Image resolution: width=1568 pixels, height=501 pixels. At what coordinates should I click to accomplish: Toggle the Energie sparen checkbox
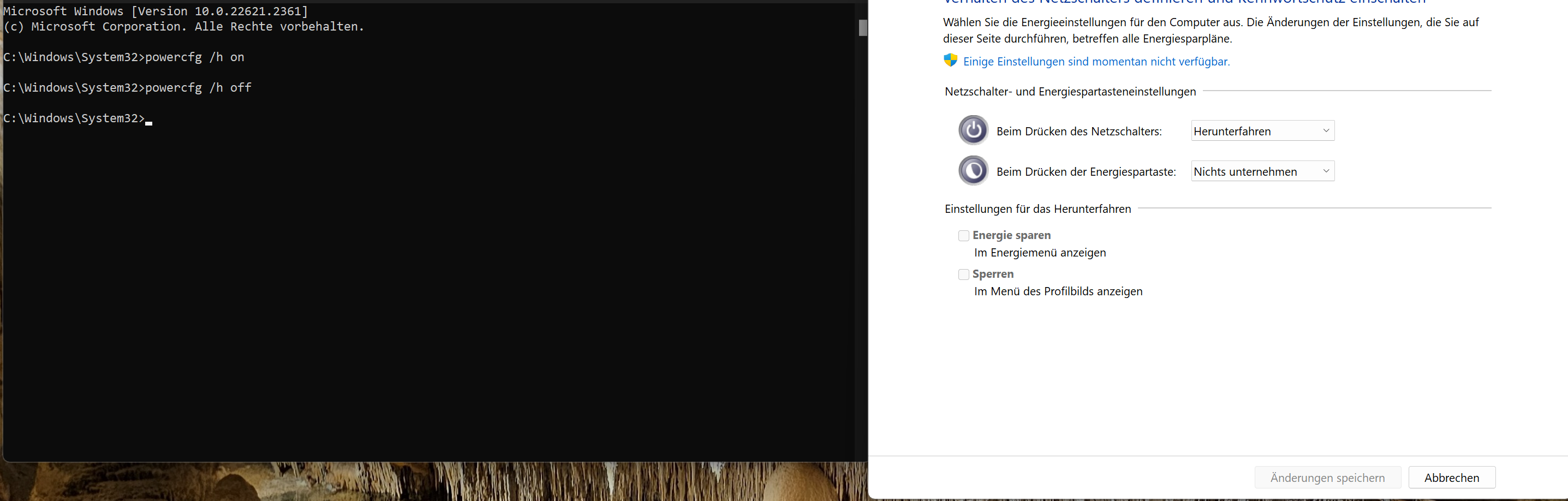coord(964,236)
